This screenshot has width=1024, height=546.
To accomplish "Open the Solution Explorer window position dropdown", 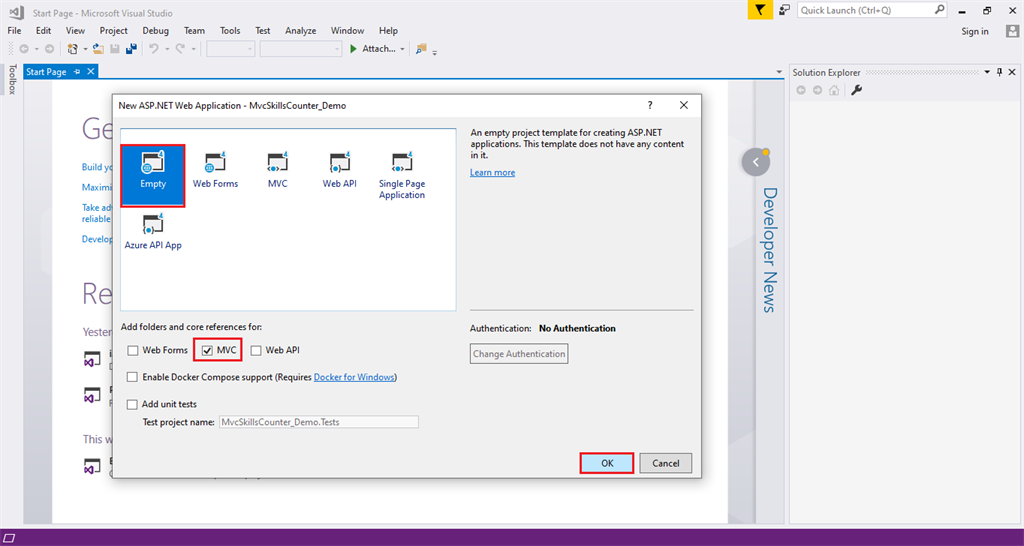I will (987, 72).
